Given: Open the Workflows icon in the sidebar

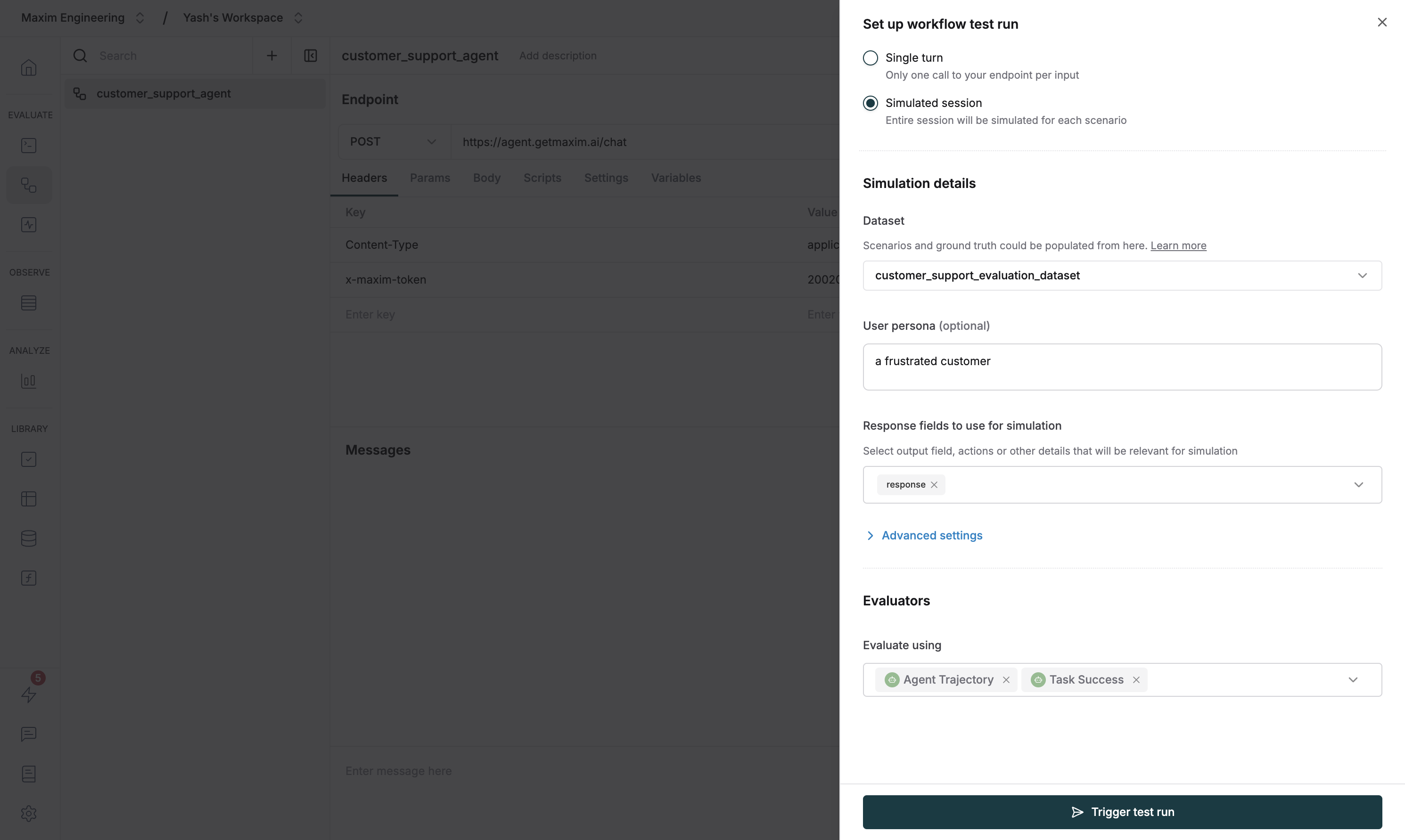Looking at the screenshot, I should [x=29, y=185].
